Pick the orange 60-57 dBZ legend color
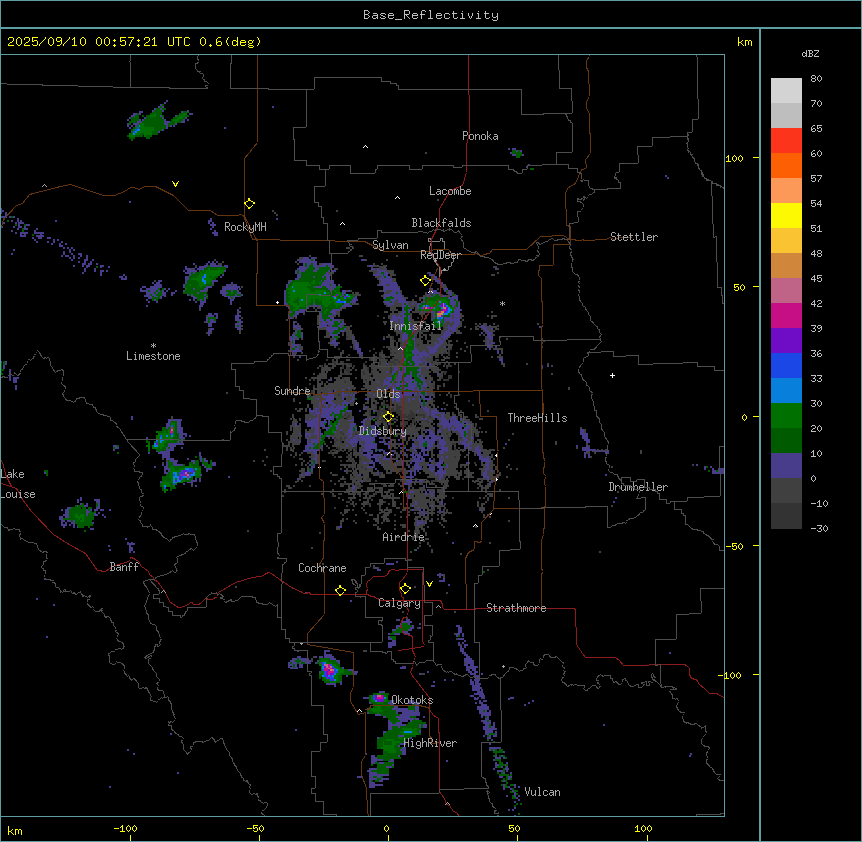The width and height of the screenshot is (862, 842). click(786, 165)
